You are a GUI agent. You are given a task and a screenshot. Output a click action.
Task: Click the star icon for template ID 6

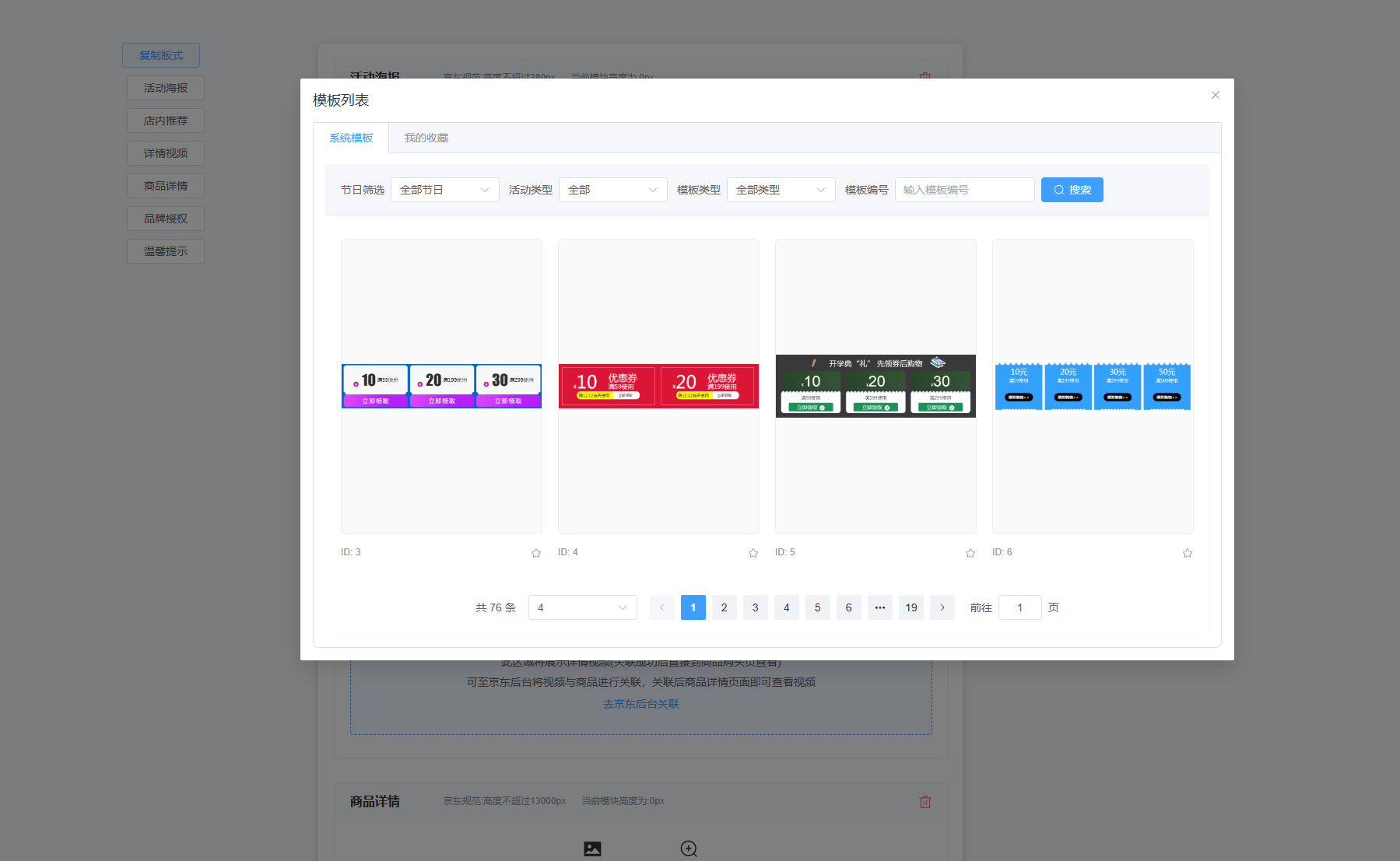click(x=1187, y=553)
